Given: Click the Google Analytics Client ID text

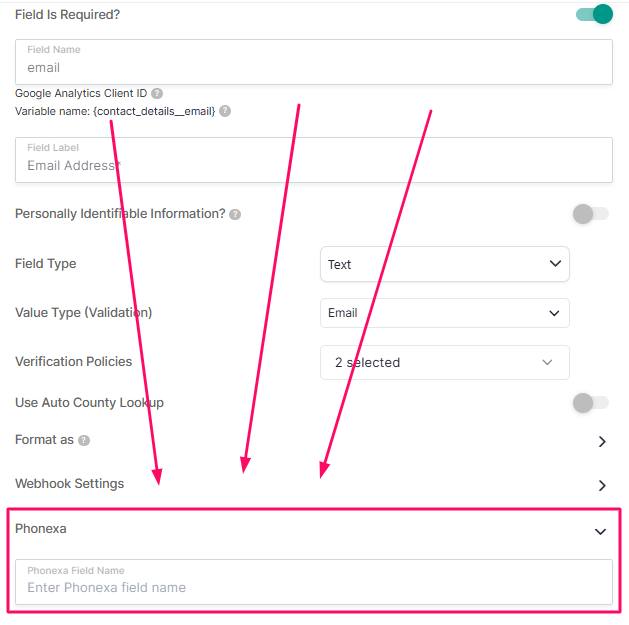Looking at the screenshot, I should (x=81, y=93).
